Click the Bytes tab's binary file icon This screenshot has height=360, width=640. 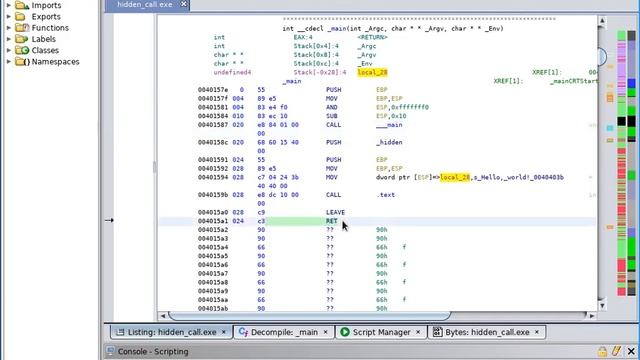click(x=437, y=332)
